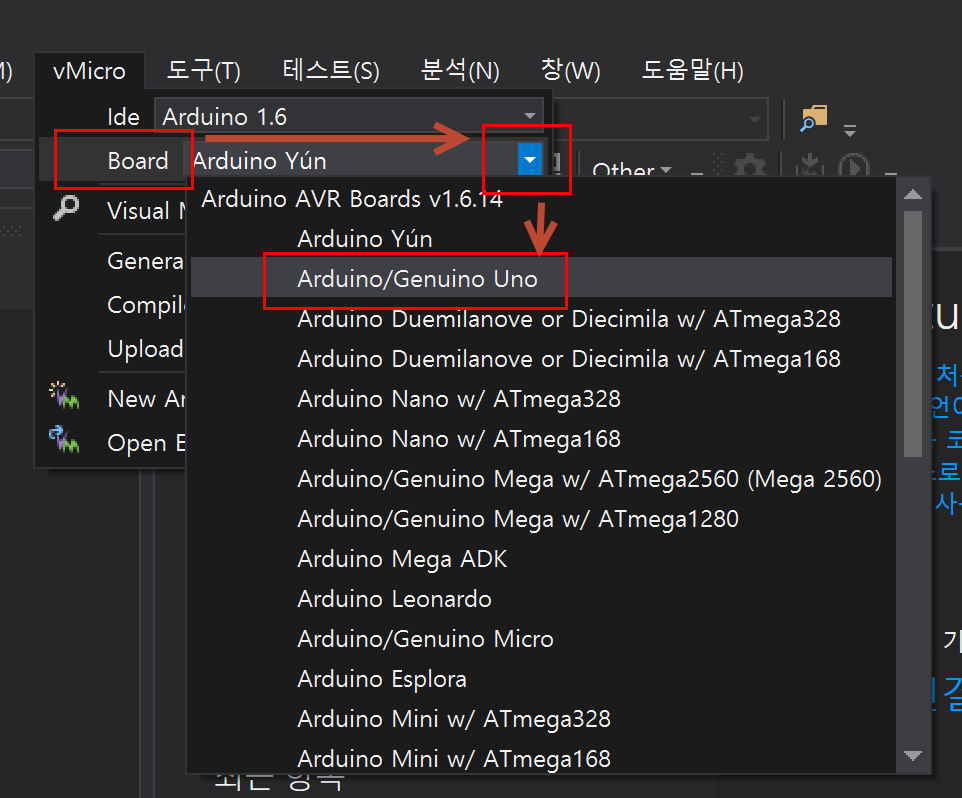This screenshot has height=798, width=962.
Task: Open the Compil… menu entry
Action: click(x=145, y=305)
